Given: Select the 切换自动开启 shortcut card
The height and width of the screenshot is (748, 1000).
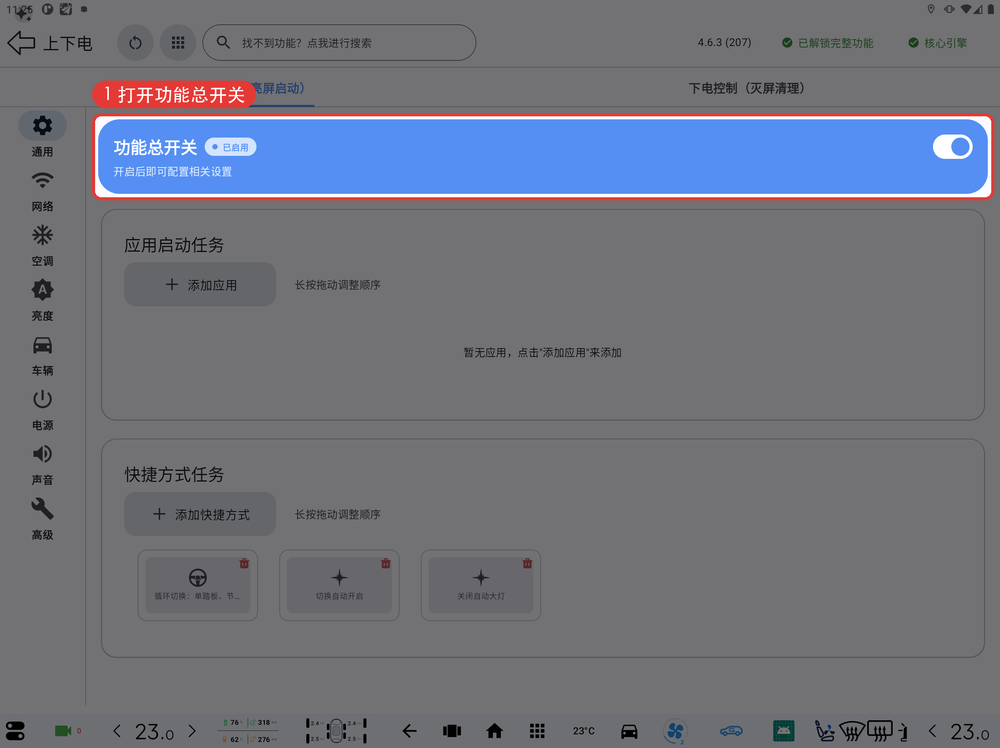Looking at the screenshot, I should pos(339,585).
